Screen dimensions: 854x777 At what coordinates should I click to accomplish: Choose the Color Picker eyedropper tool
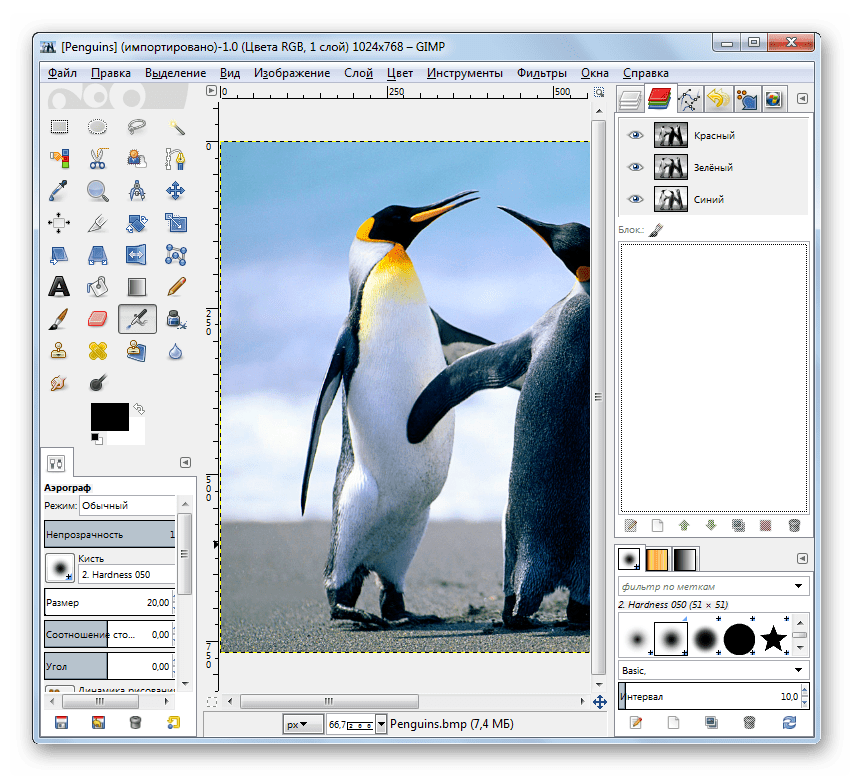(x=59, y=191)
